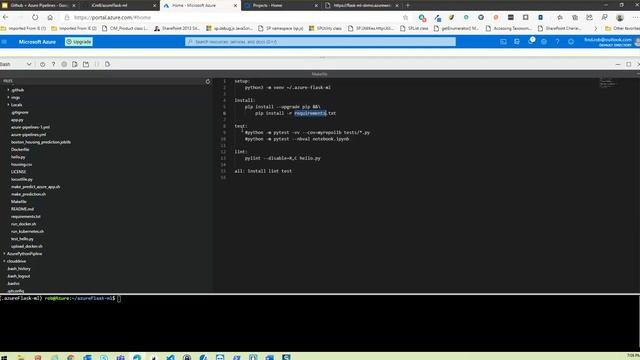Expand the Locals folder

click(x=8, y=105)
